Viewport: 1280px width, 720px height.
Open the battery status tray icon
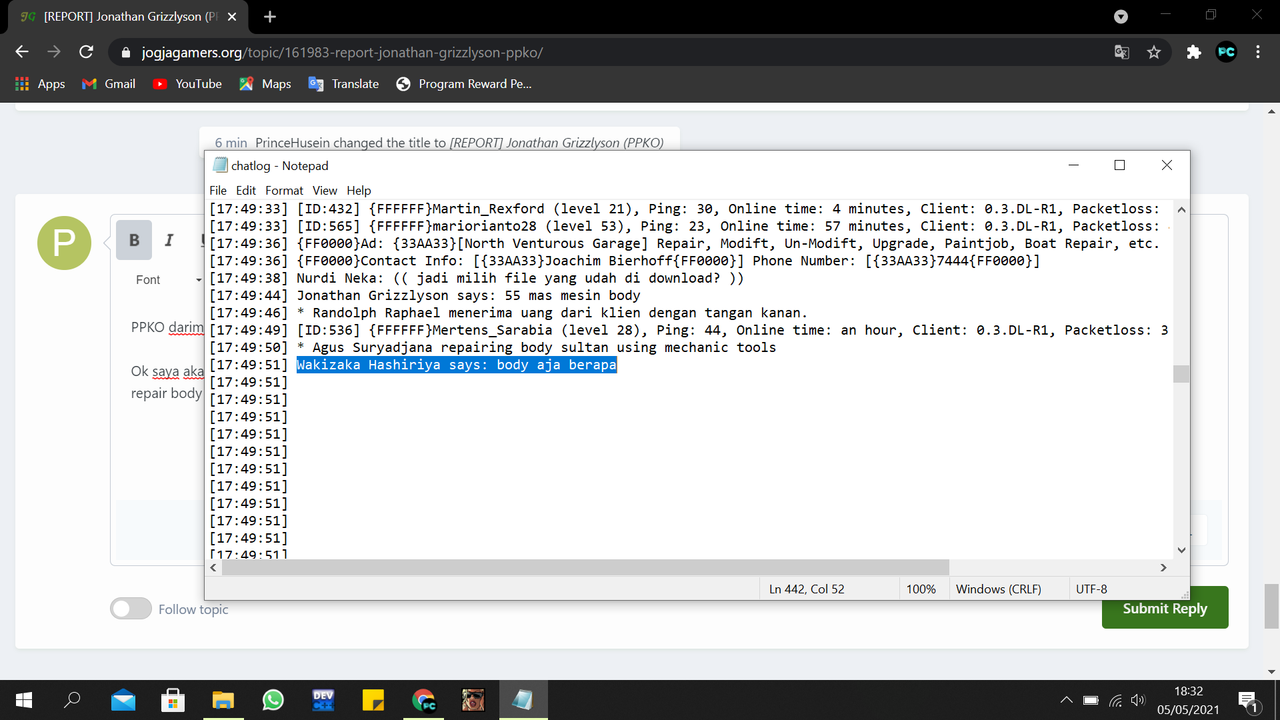pyautogui.click(x=1091, y=700)
